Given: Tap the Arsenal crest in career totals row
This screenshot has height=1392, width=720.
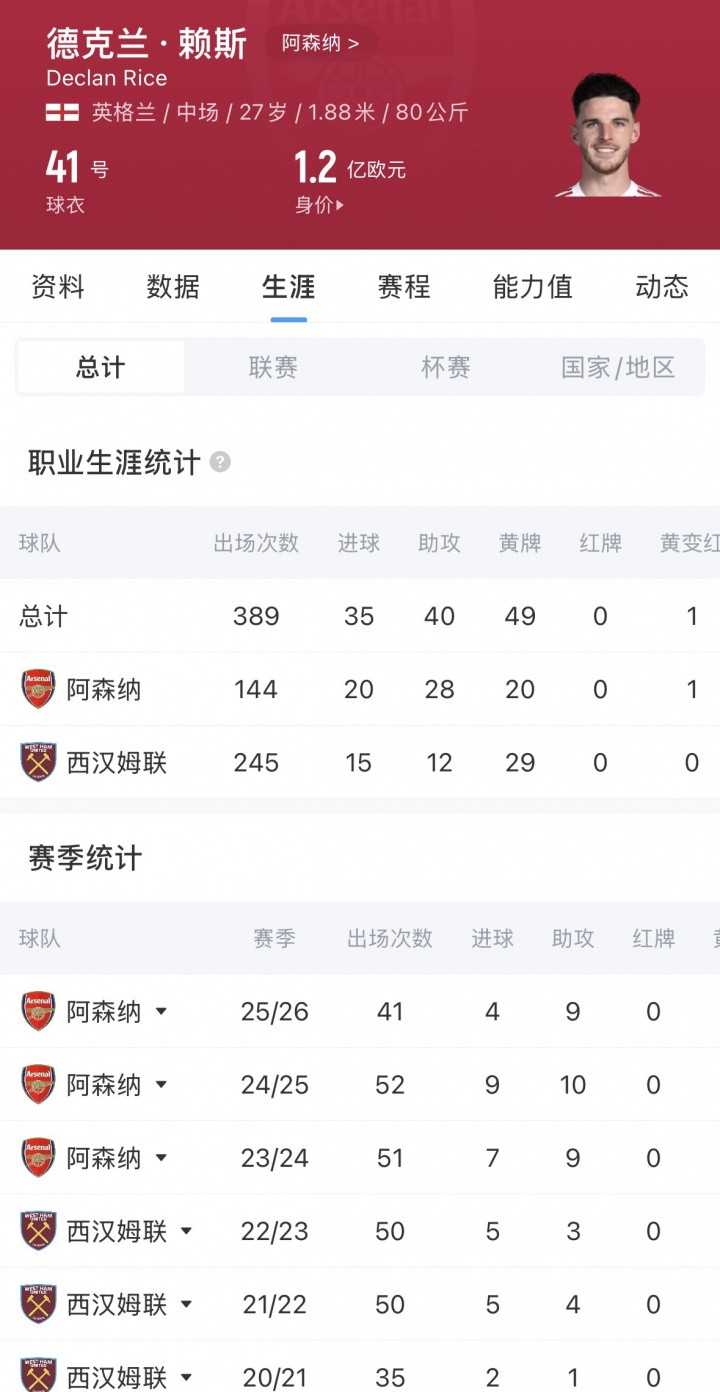Looking at the screenshot, I should (39, 689).
